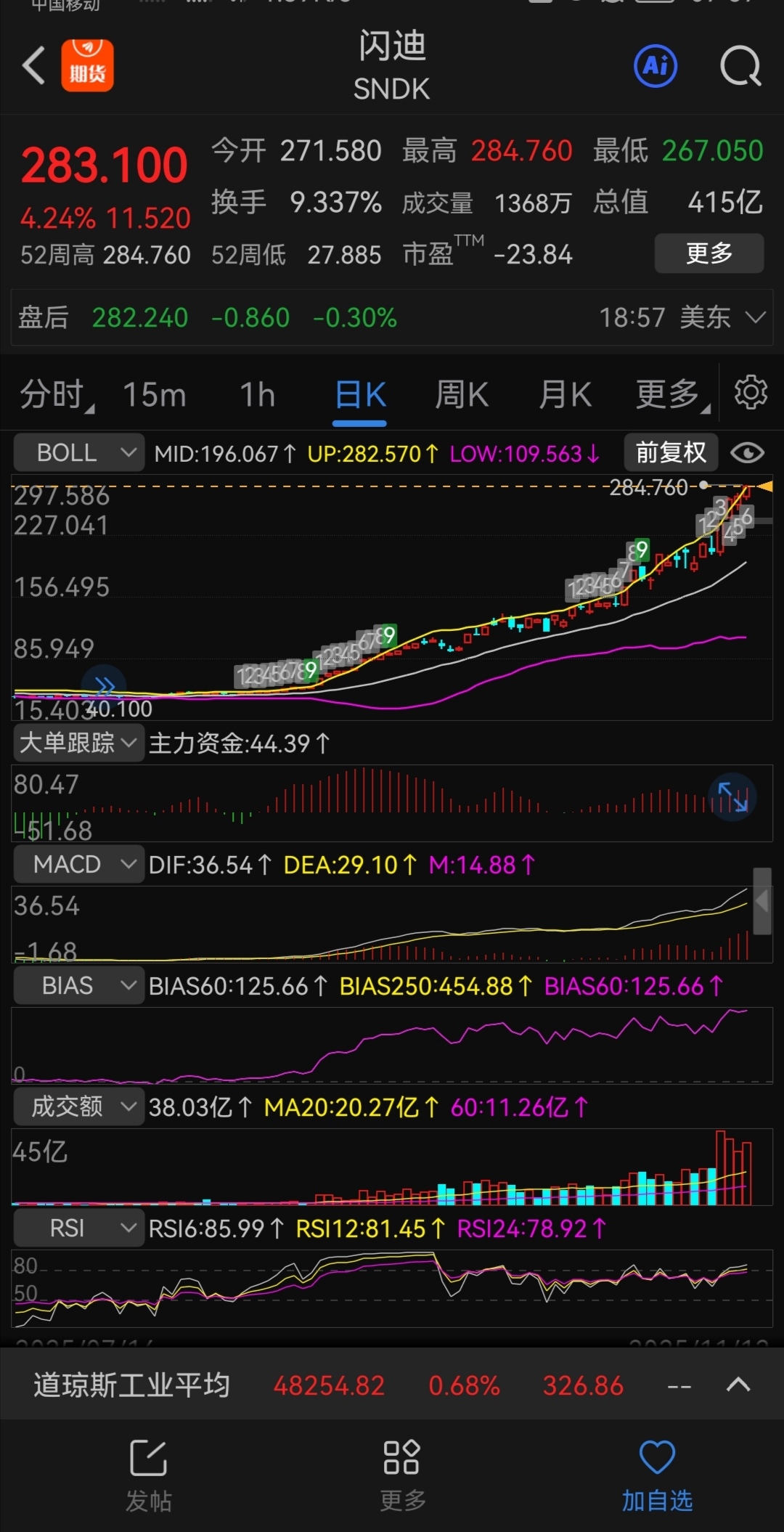Tap the BIAS250:454.88 value

[x=436, y=985]
